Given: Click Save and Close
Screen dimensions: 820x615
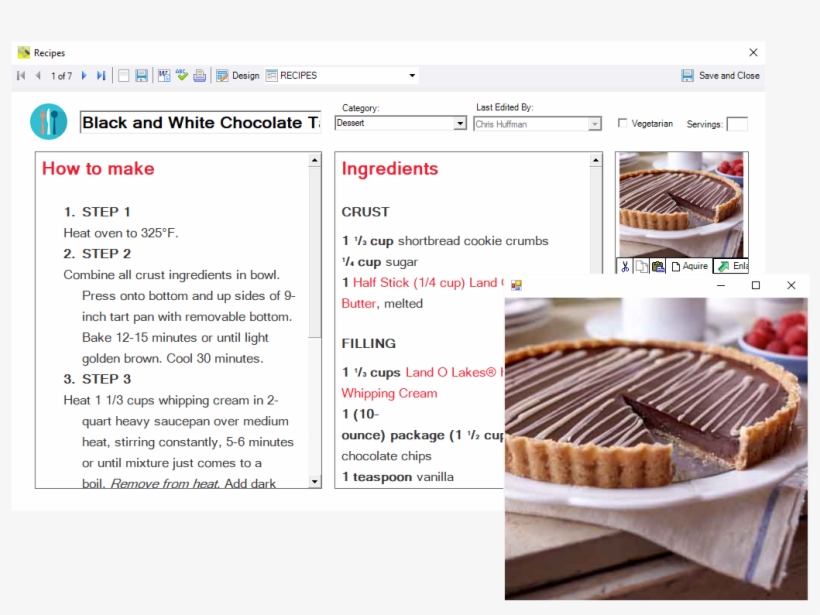Looking at the screenshot, I should coord(720,75).
